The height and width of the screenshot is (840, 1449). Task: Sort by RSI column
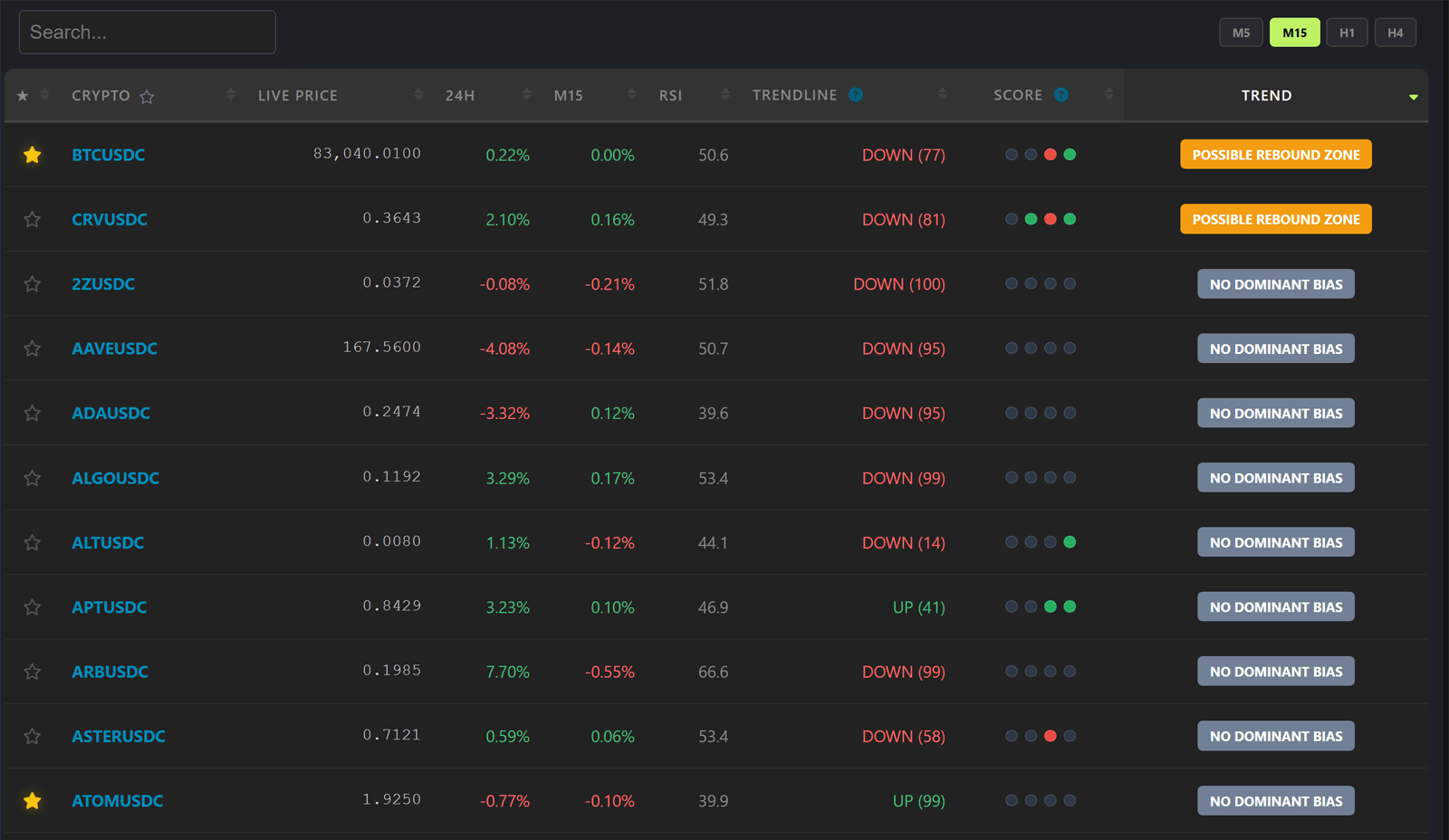670,95
